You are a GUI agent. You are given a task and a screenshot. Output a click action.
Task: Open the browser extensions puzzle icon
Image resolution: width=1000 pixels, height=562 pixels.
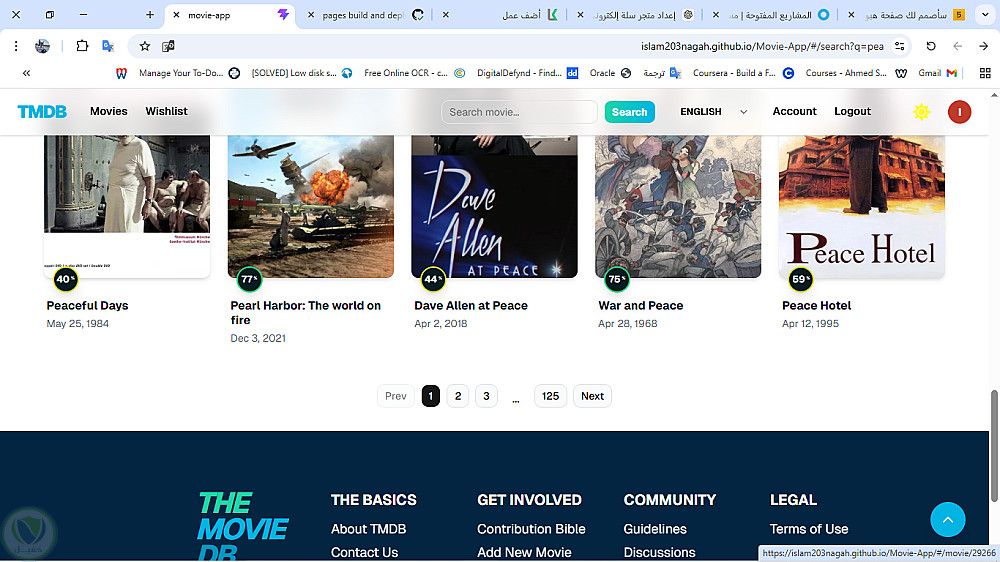[x=82, y=46]
